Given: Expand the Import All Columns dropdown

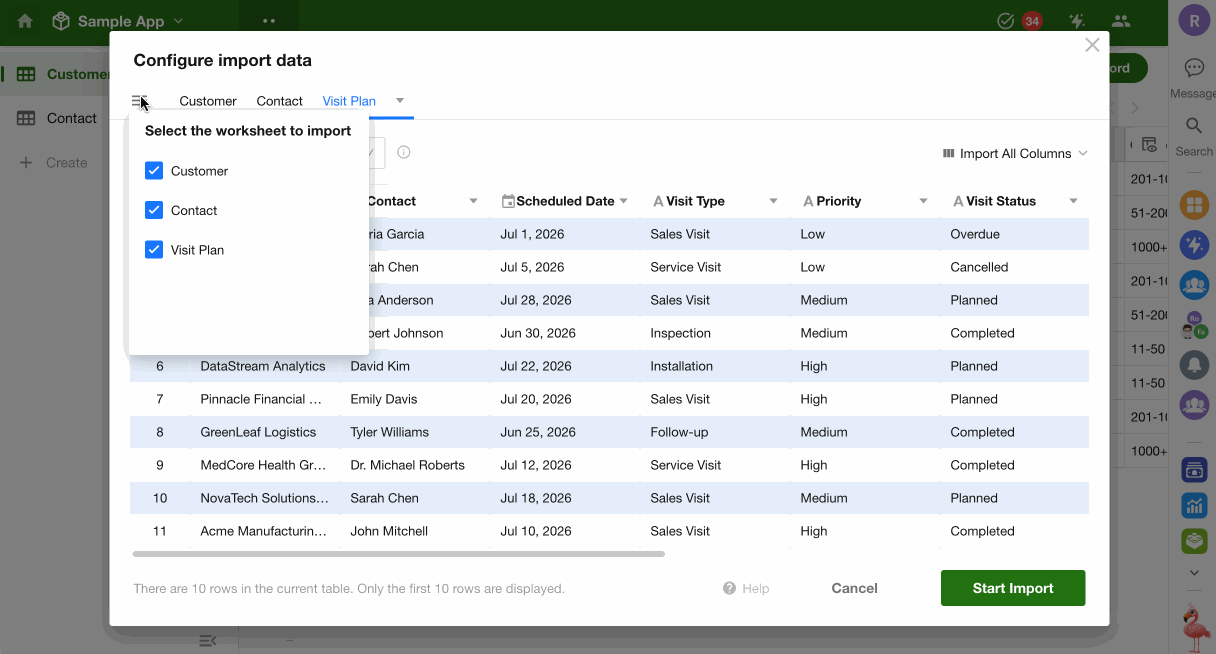Looking at the screenshot, I should click(1015, 154).
